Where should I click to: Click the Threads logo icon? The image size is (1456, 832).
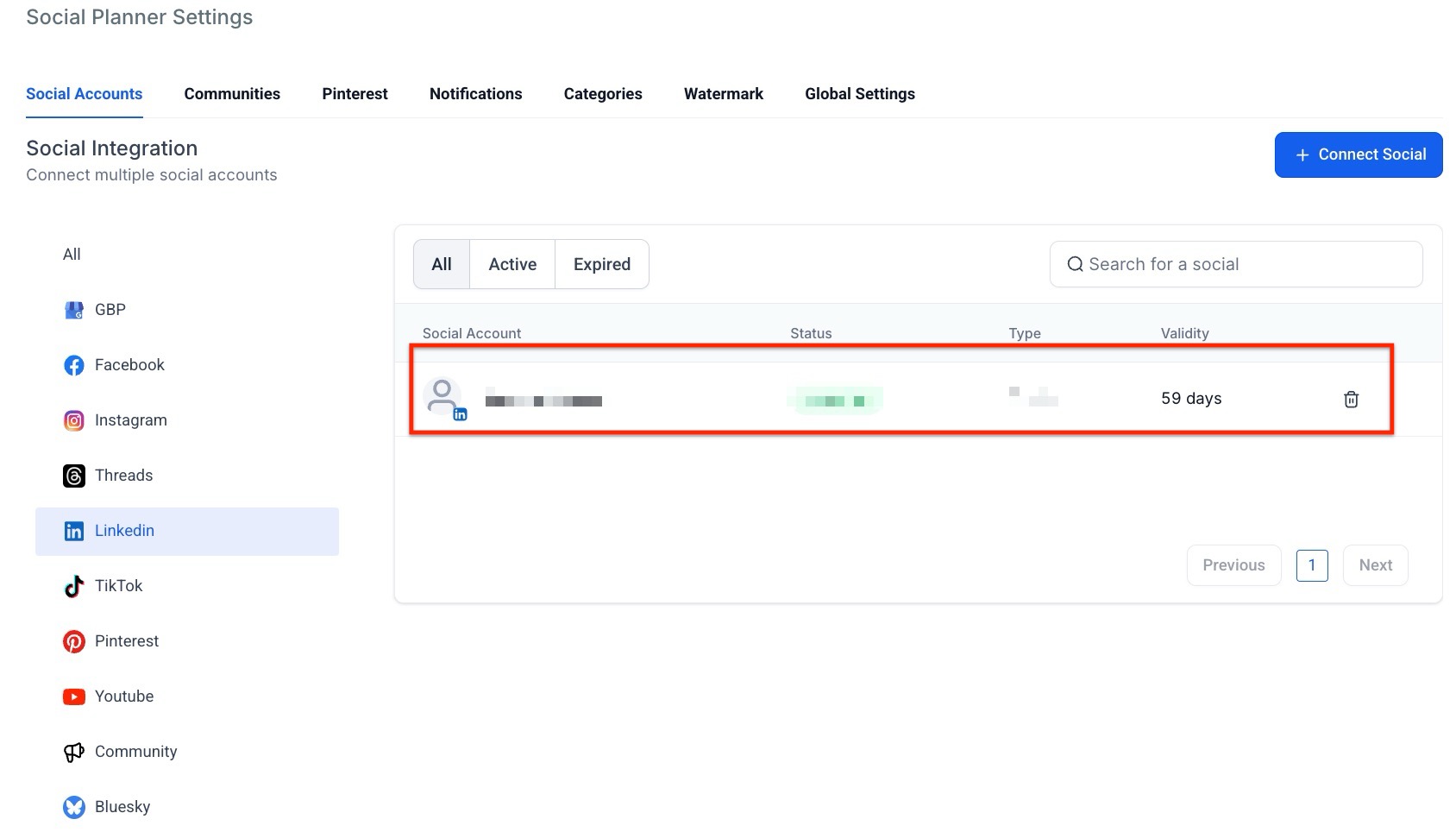click(x=74, y=476)
